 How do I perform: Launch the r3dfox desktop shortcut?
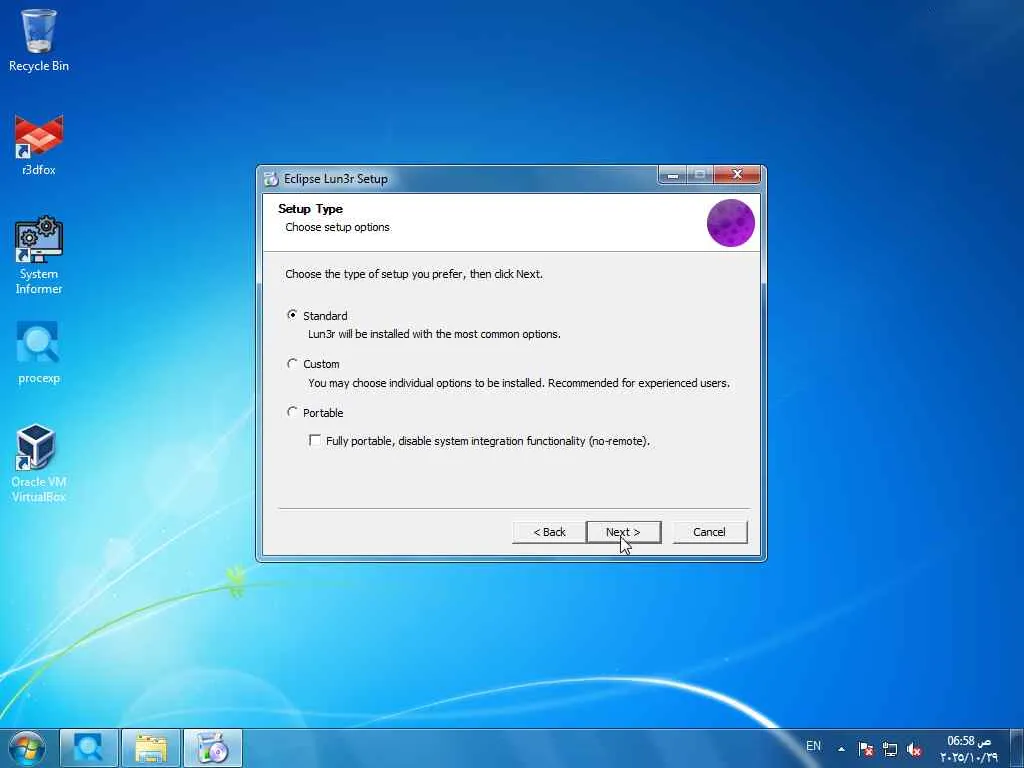(39, 145)
